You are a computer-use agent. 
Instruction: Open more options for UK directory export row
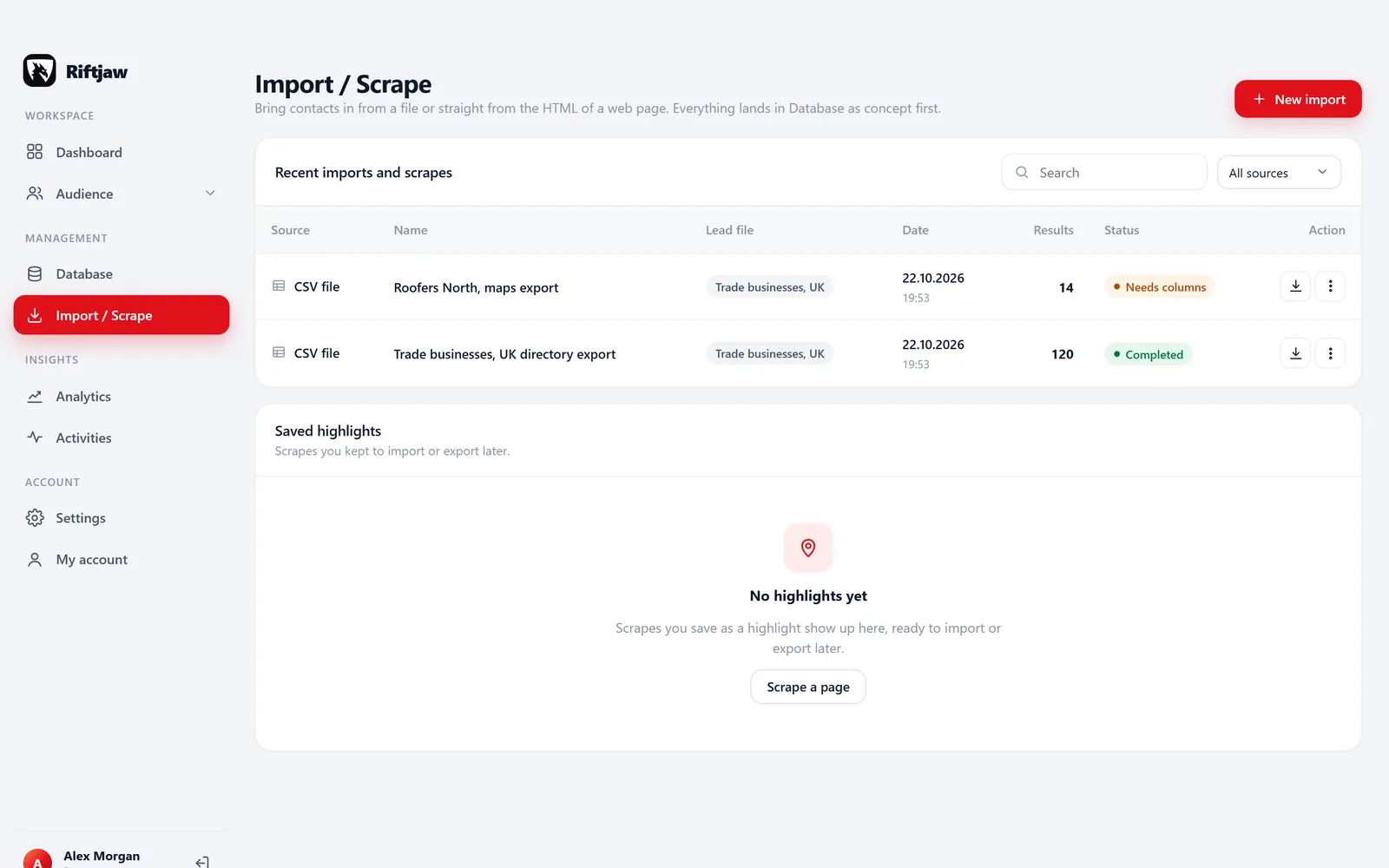pyautogui.click(x=1330, y=353)
